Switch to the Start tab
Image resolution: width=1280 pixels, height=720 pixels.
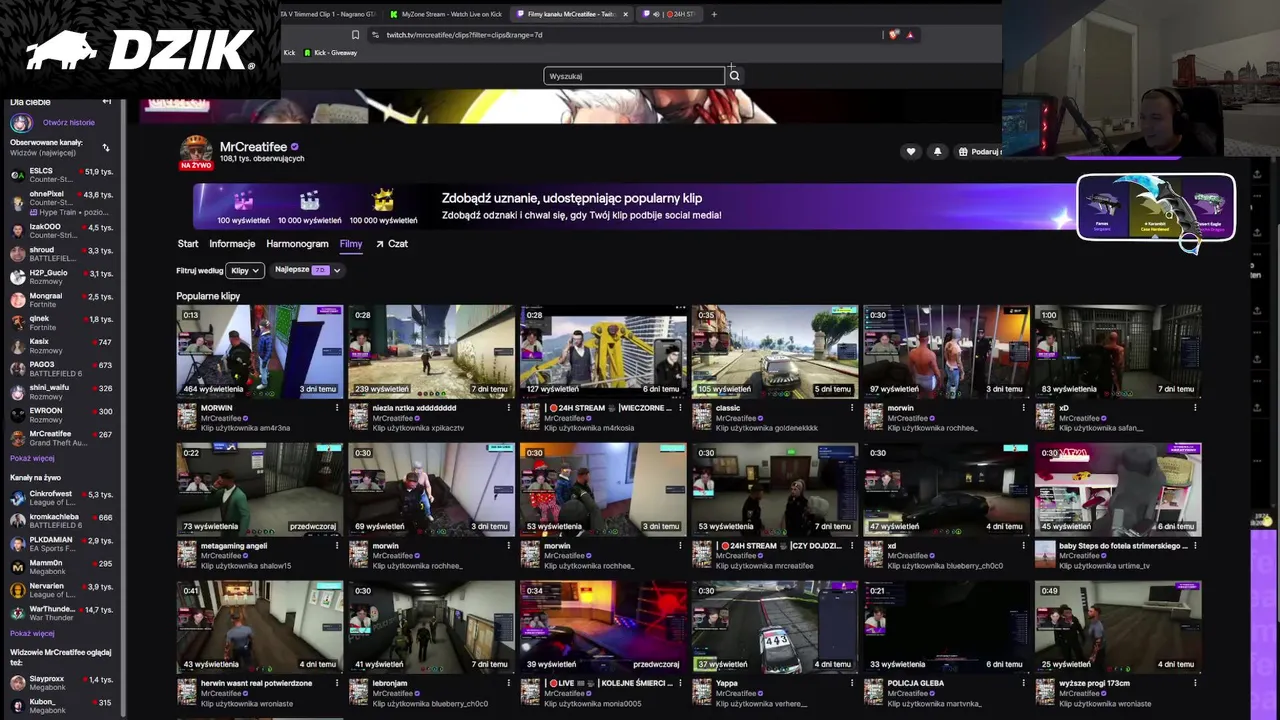(188, 244)
